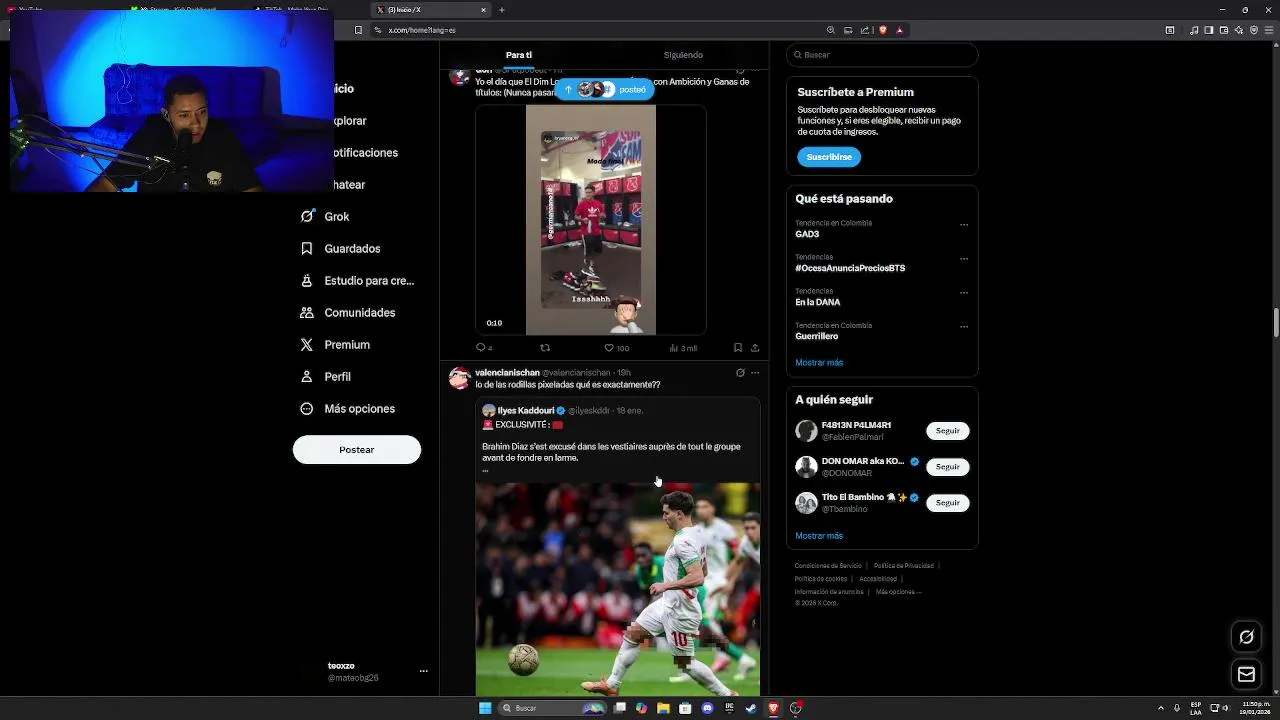Open F4B13N P4LM4R1 profile avatar
The image size is (1280, 720).
click(x=806, y=431)
